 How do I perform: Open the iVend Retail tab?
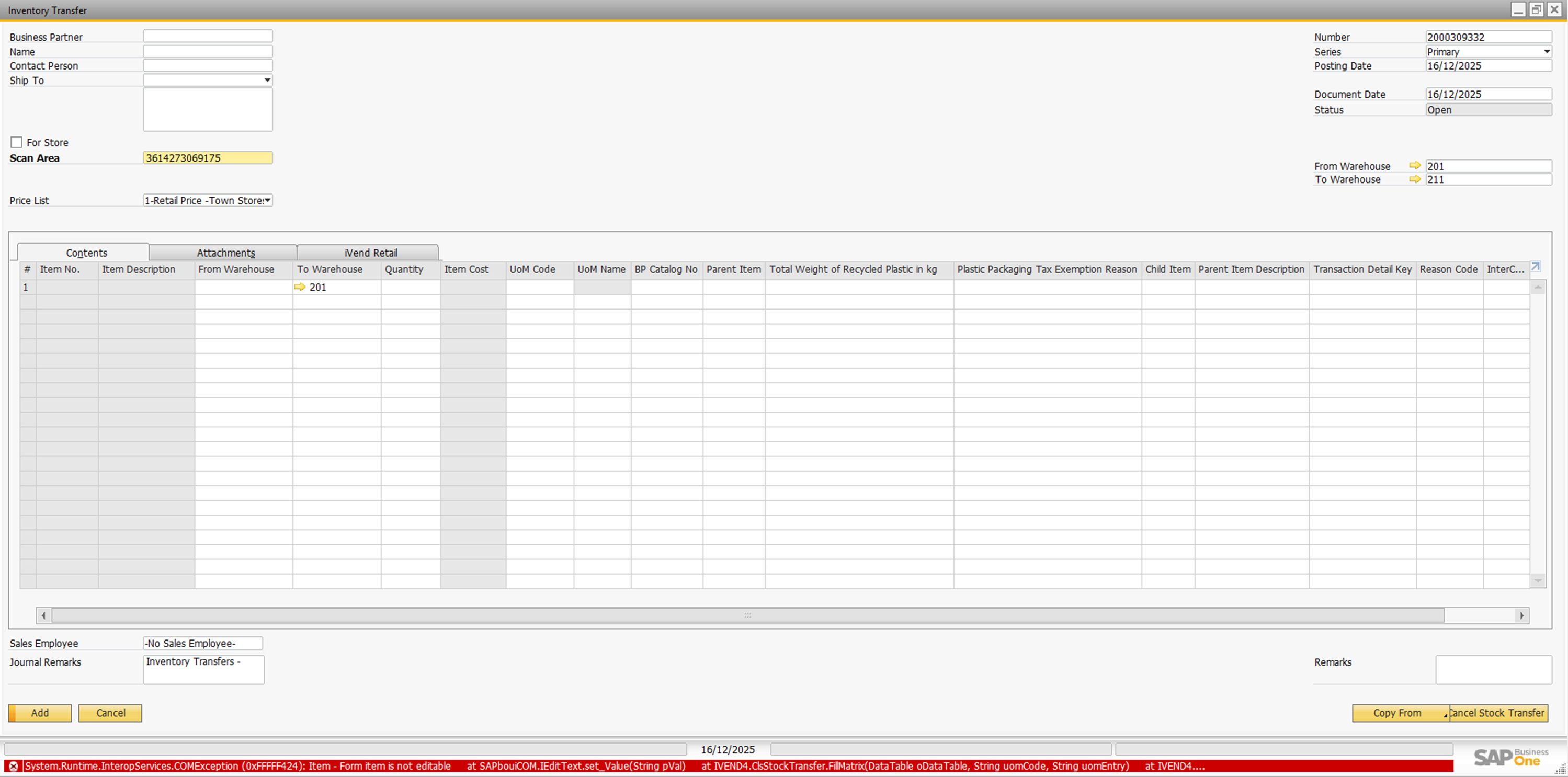pos(370,253)
